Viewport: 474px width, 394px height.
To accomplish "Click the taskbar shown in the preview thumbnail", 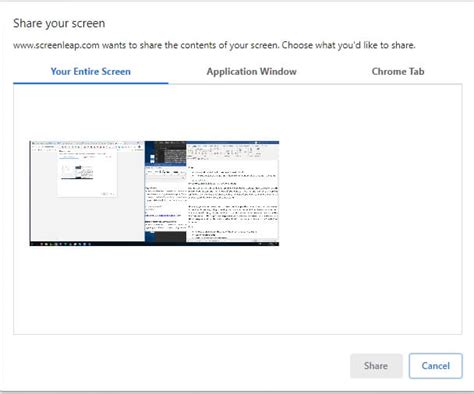I will (154, 244).
